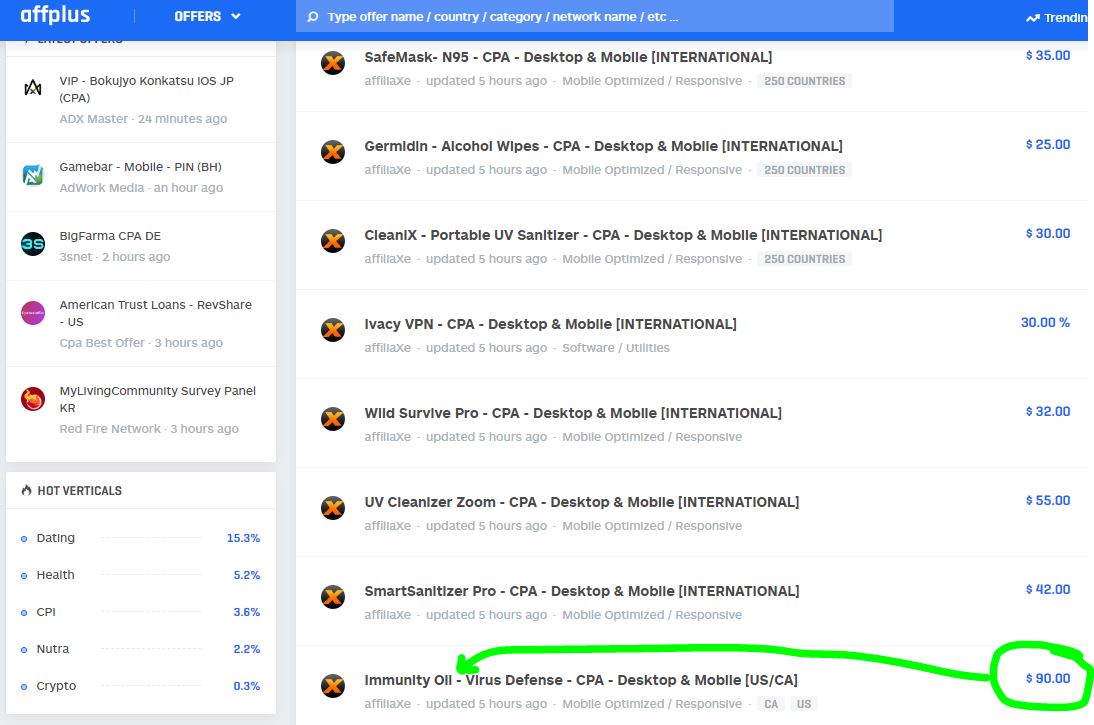Open Germidin - Alcohol Wipes offer
Image resolution: width=1094 pixels, height=725 pixels.
pos(604,146)
